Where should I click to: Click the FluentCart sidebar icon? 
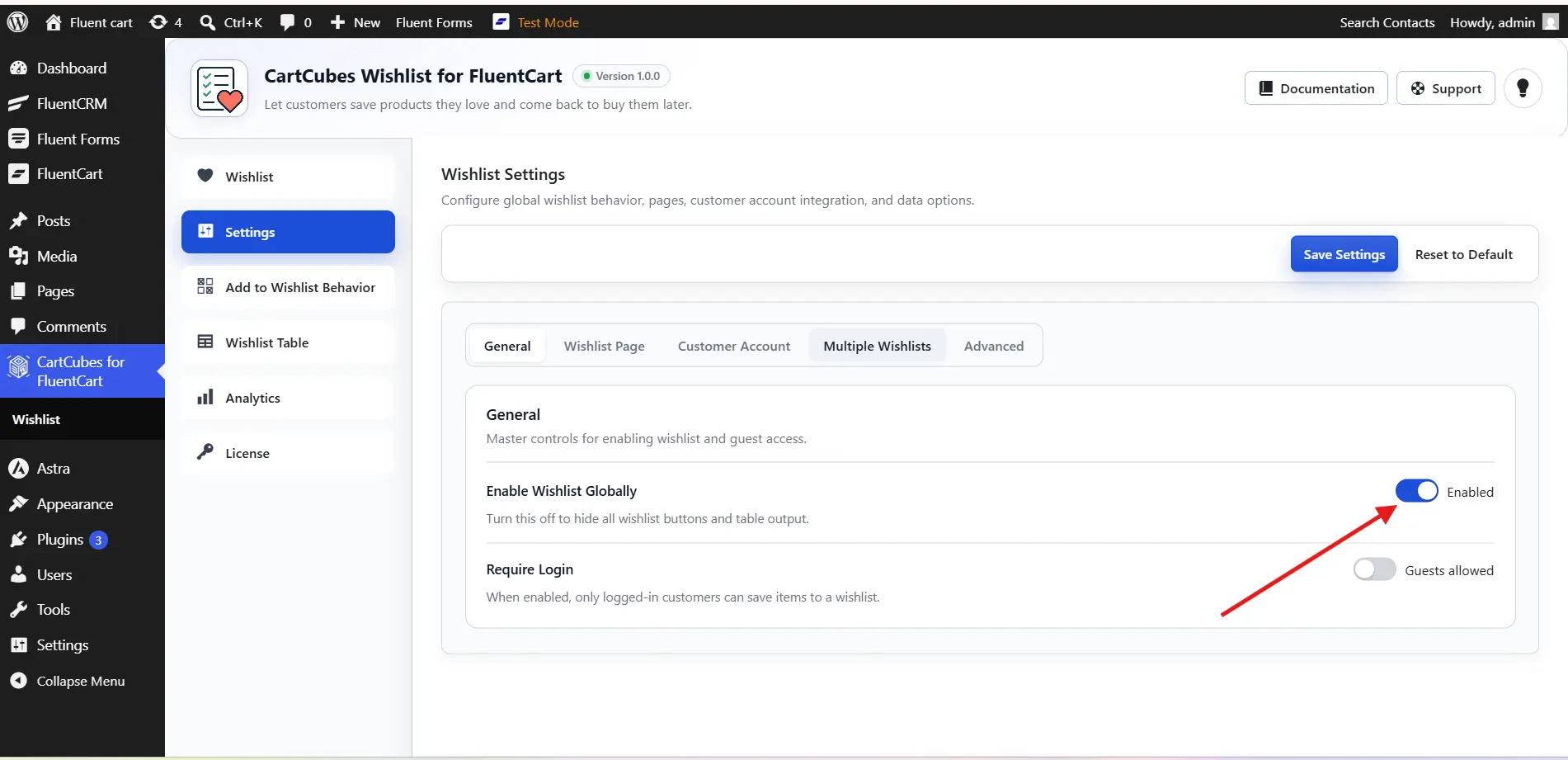coord(18,173)
